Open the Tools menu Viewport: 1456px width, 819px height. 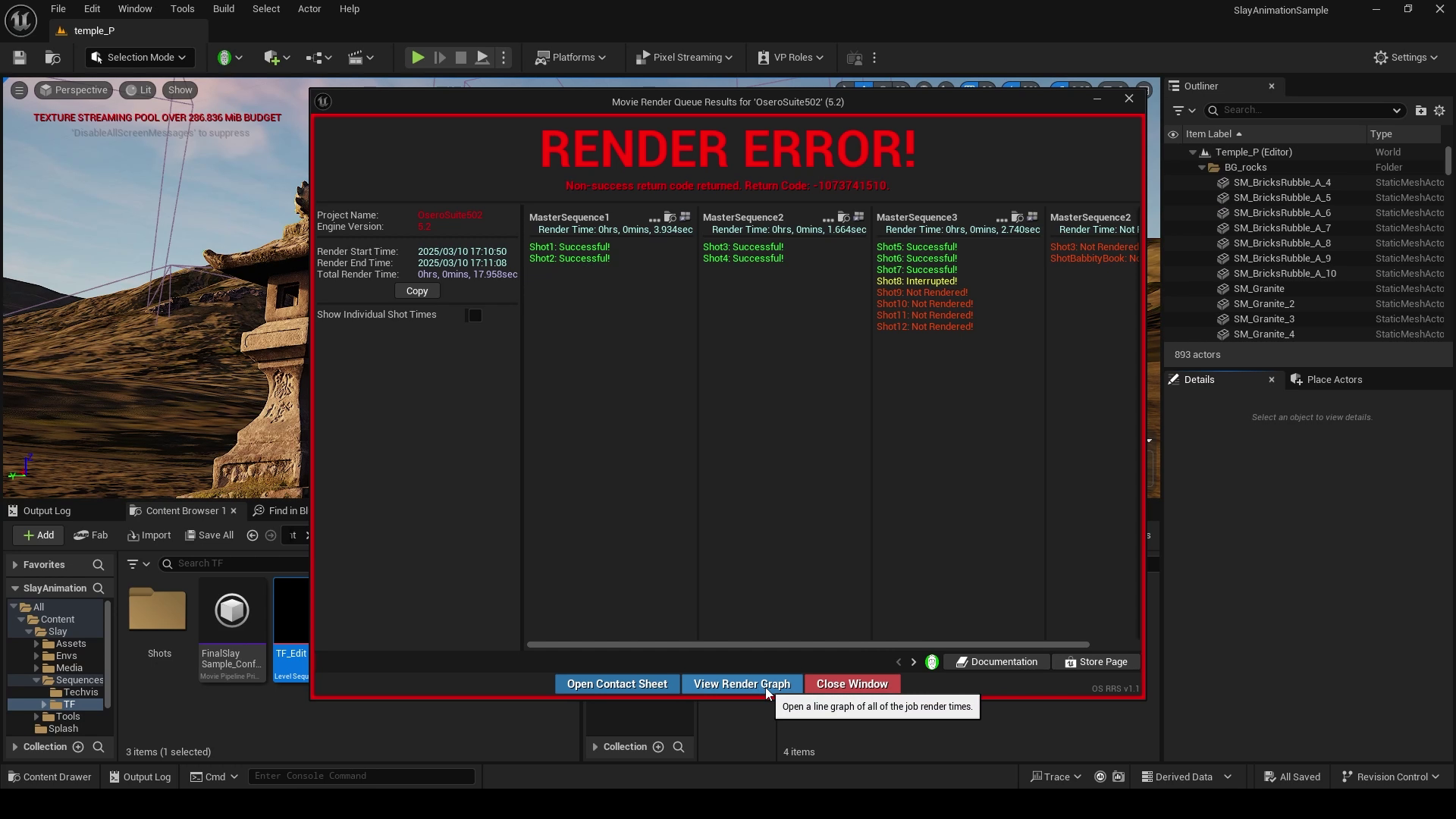click(182, 9)
